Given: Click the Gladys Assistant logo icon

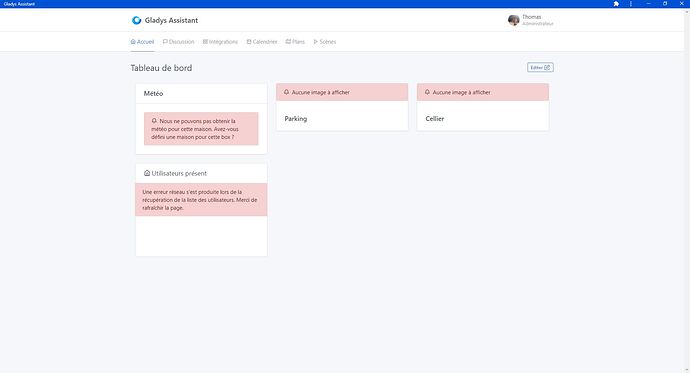Looking at the screenshot, I should point(136,20).
